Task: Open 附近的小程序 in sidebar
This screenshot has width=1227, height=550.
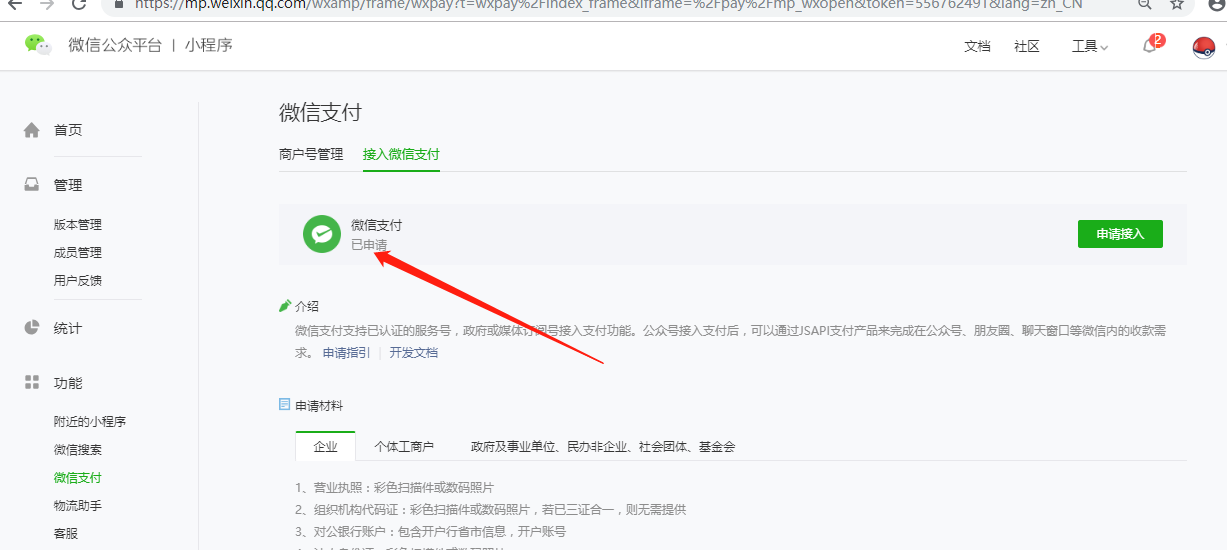Action: (90, 422)
